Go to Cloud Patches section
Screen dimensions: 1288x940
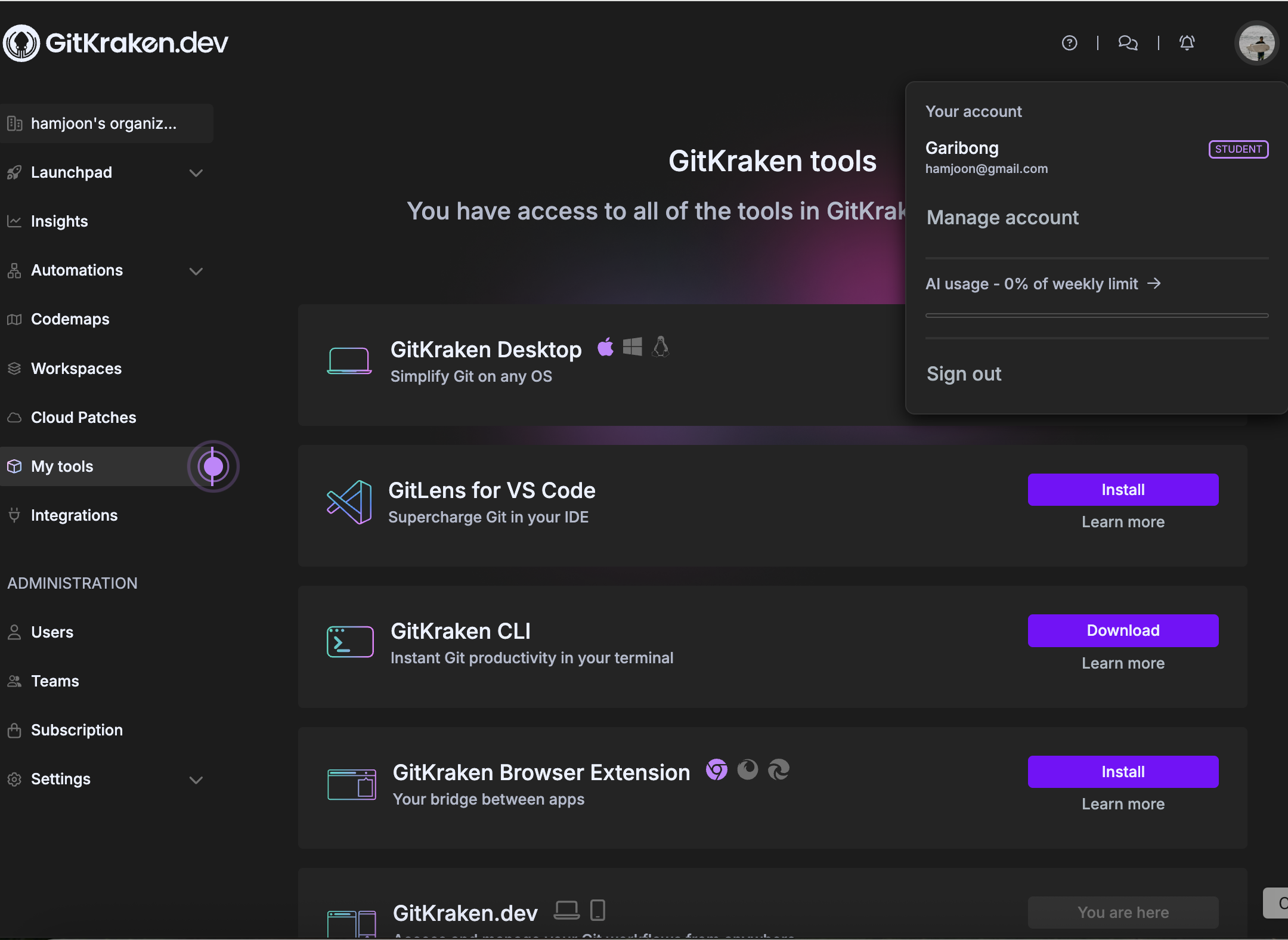coord(83,418)
